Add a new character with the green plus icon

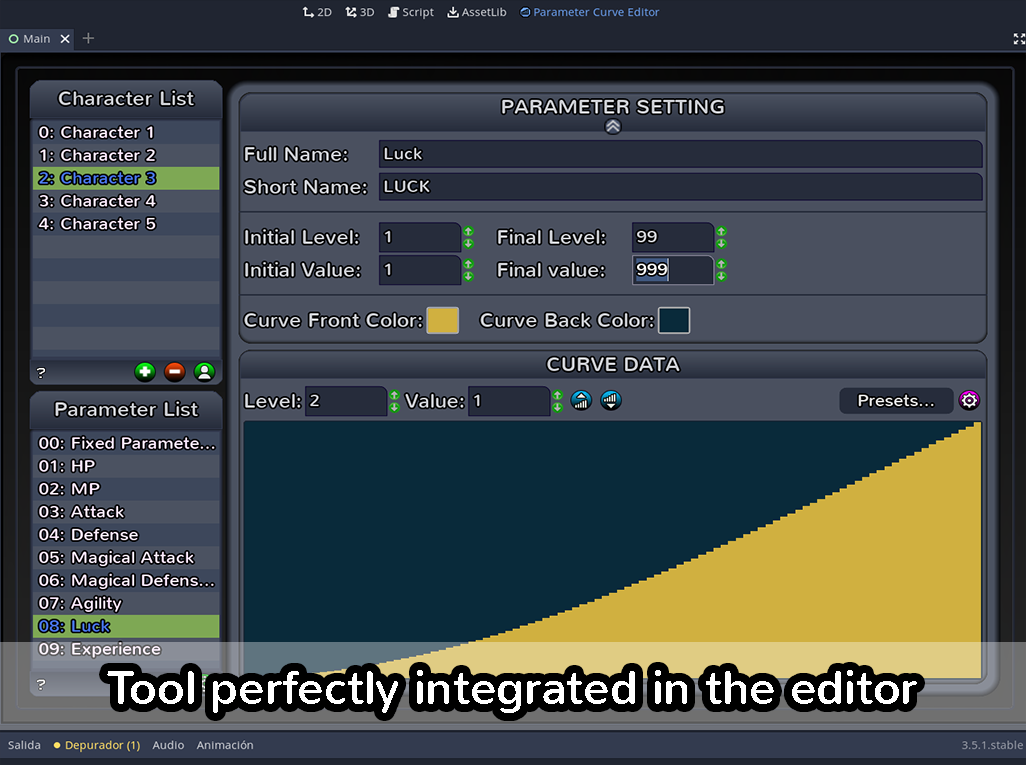145,372
